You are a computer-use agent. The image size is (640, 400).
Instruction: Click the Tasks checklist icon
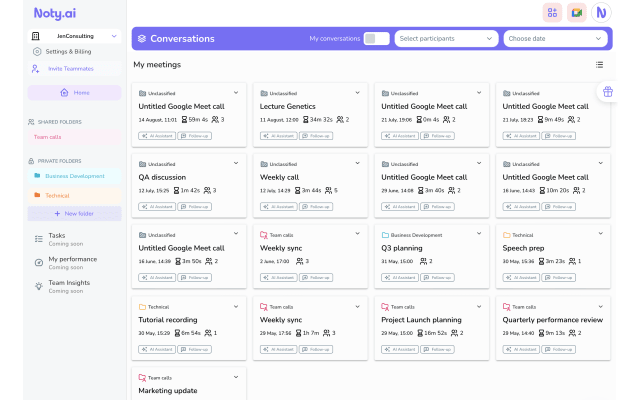39,239
